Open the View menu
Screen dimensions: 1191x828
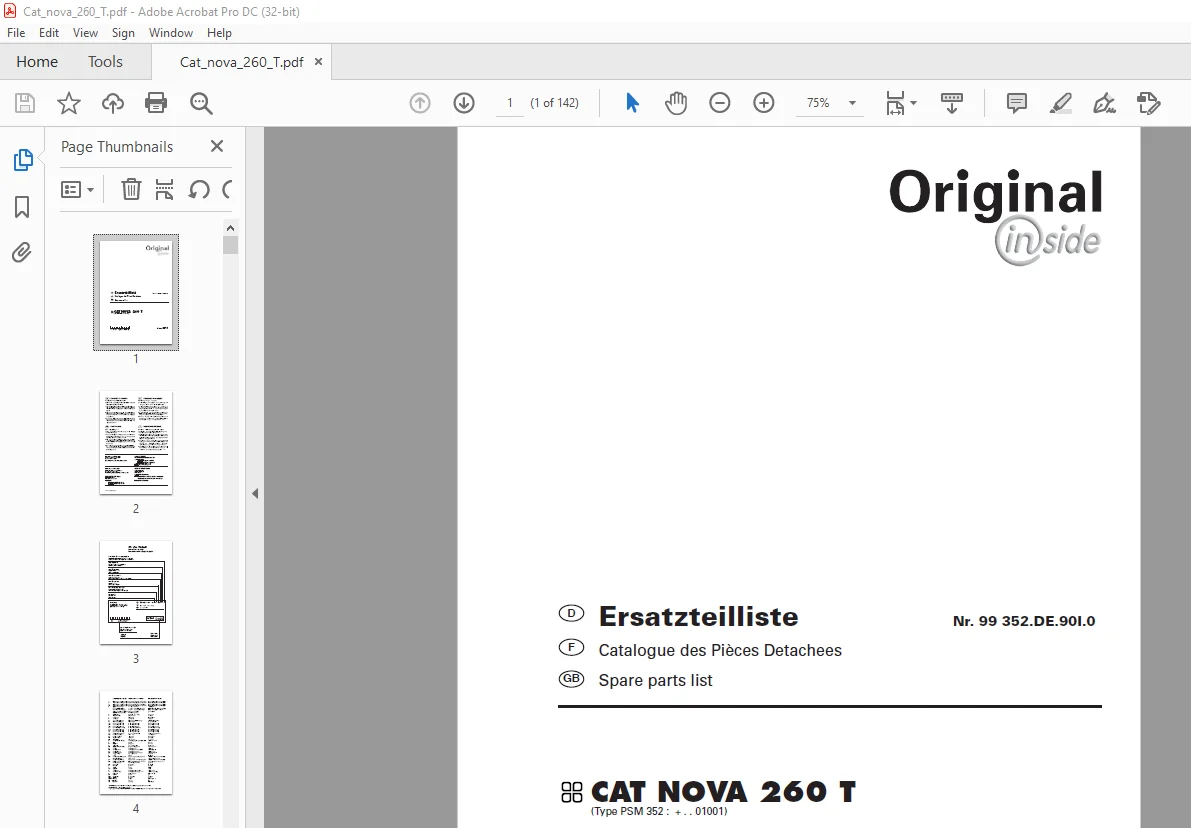click(85, 33)
